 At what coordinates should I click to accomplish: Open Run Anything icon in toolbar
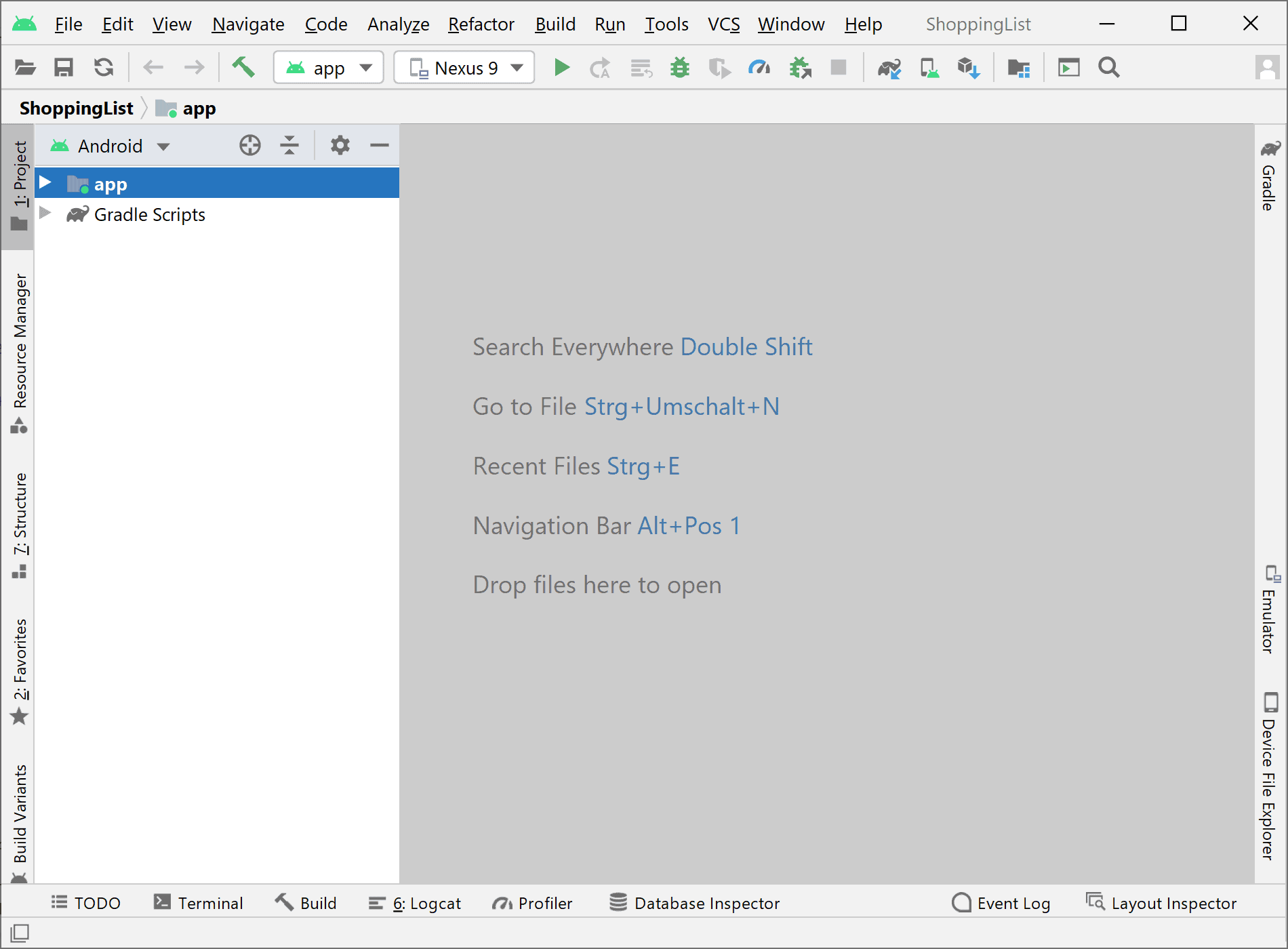(1068, 68)
